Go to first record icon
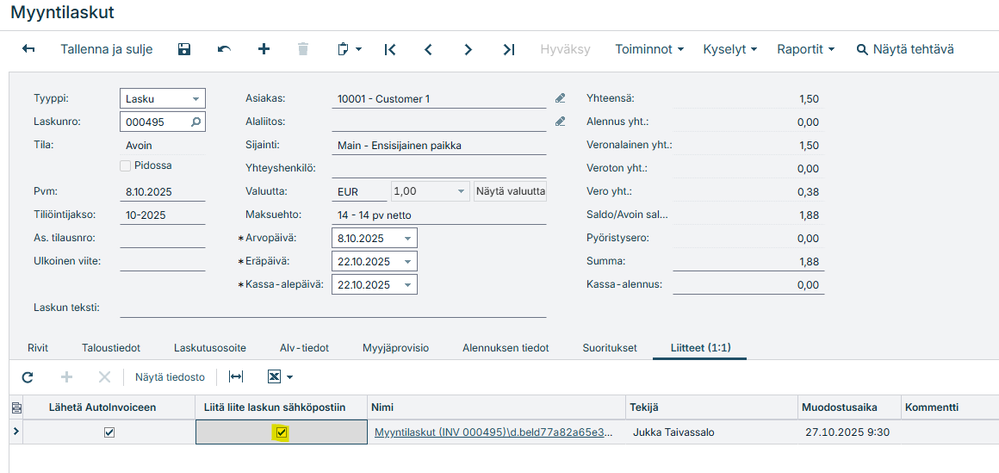 (390, 49)
